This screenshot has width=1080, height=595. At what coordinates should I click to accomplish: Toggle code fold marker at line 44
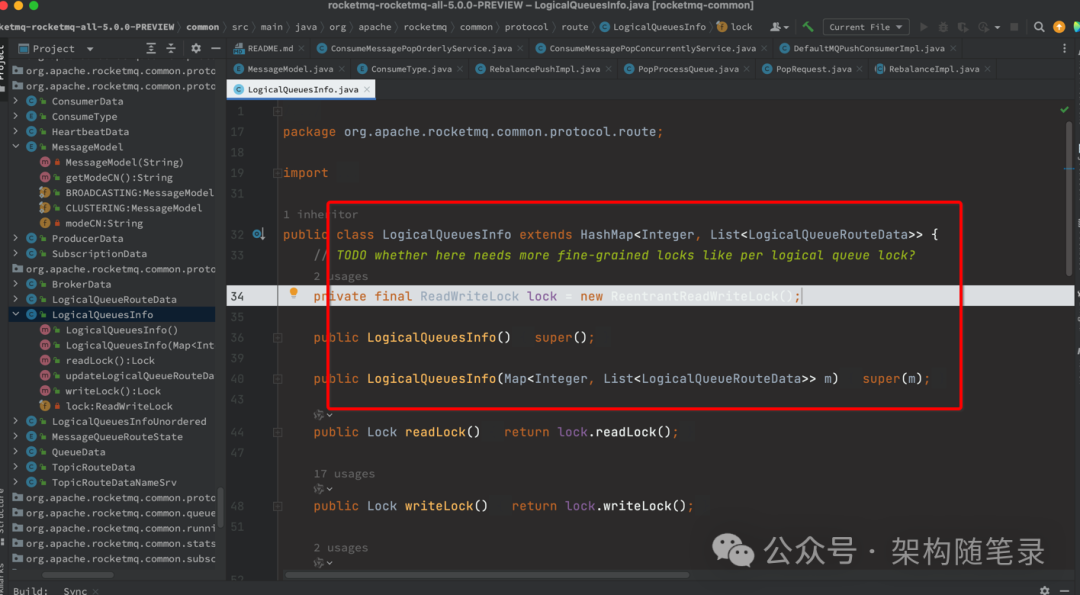point(277,432)
